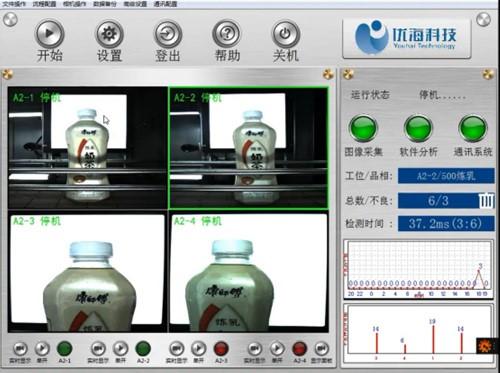
Task: Open the 帮助 help icon
Action: [227, 33]
